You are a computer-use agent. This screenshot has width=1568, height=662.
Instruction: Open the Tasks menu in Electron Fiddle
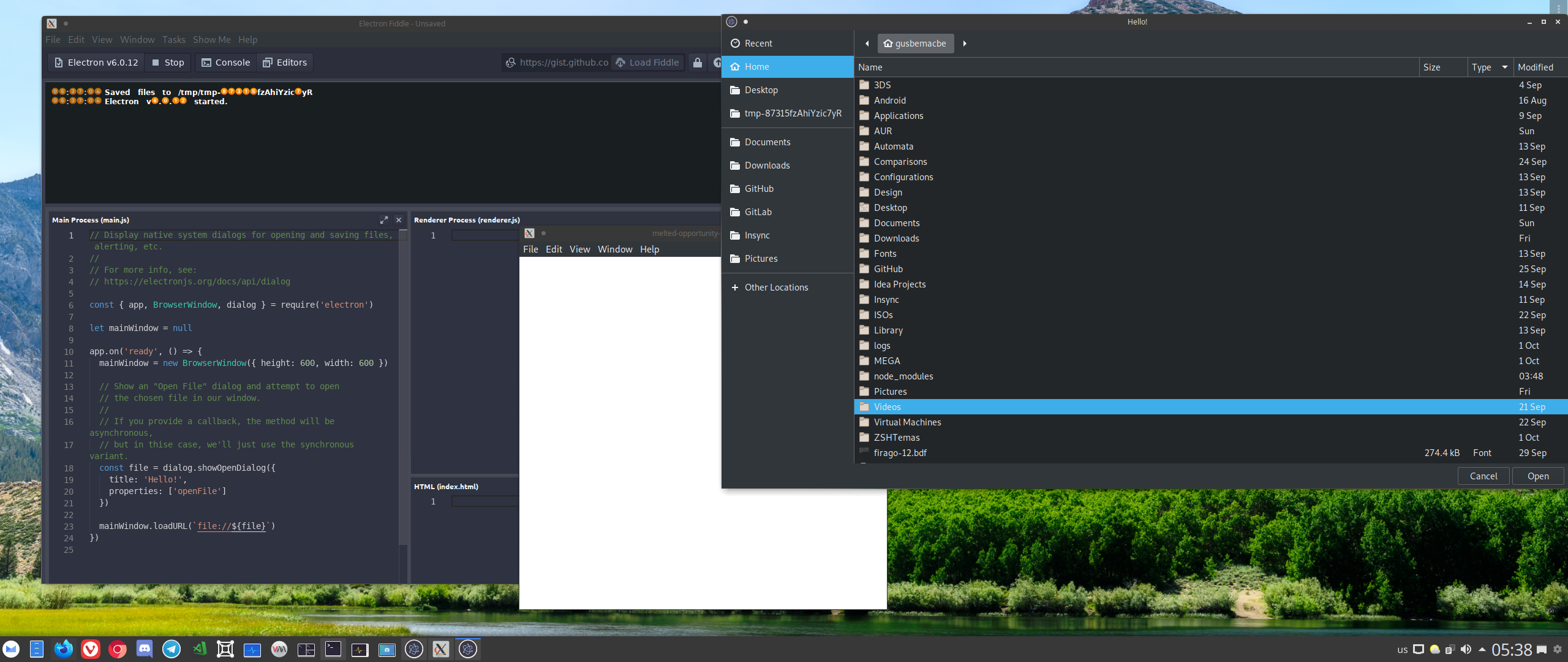pyautogui.click(x=173, y=39)
